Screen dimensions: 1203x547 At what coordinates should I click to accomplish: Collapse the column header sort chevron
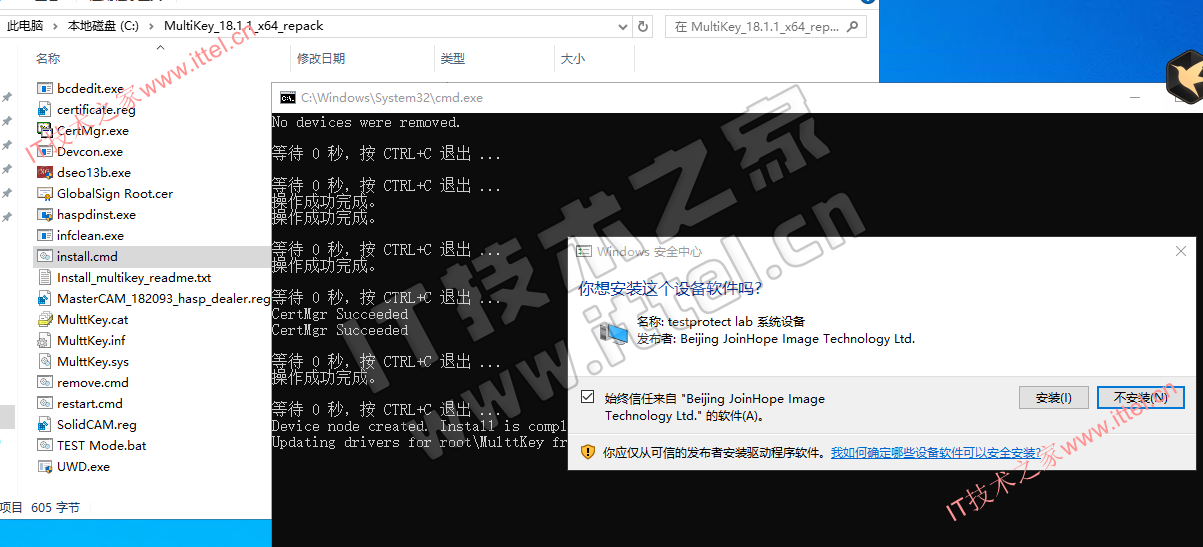[x=162, y=47]
